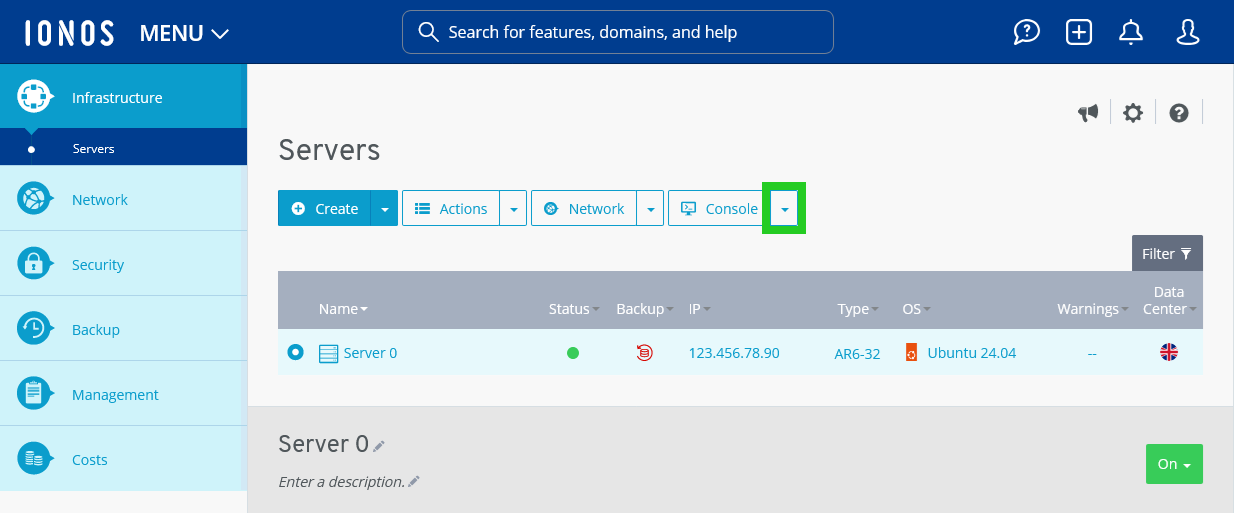Click the megaphone announcements icon
Viewport: 1234px width, 513px height.
point(1088,113)
